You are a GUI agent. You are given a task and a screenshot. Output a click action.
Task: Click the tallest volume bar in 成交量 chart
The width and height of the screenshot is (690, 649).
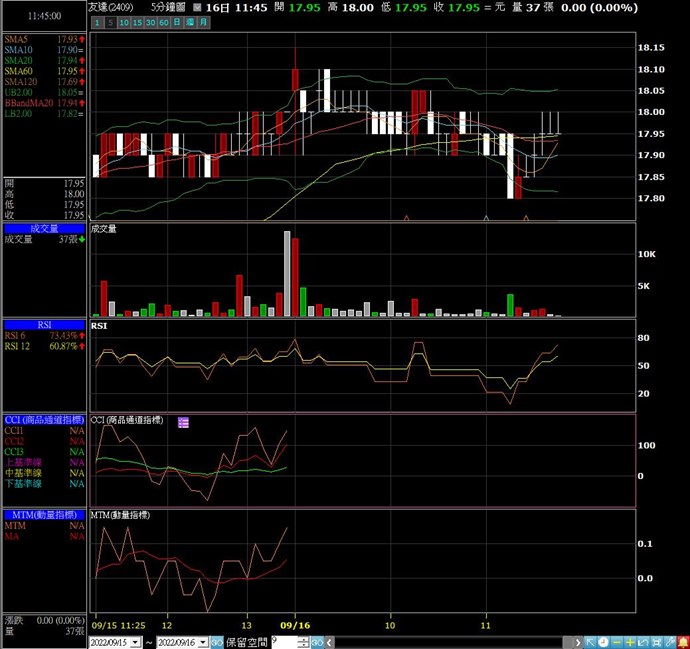tap(287, 273)
